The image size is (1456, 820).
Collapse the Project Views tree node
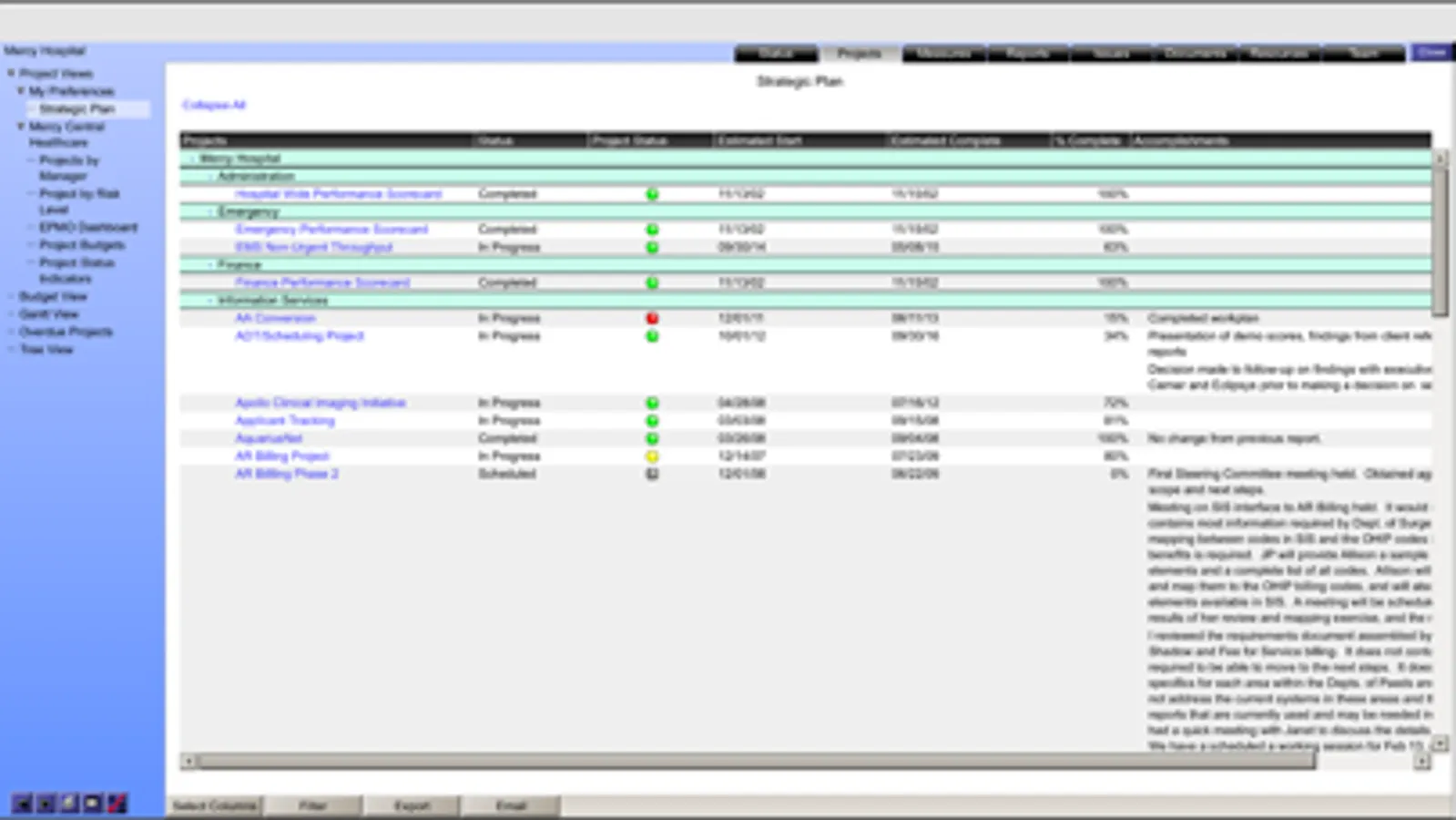(11, 73)
